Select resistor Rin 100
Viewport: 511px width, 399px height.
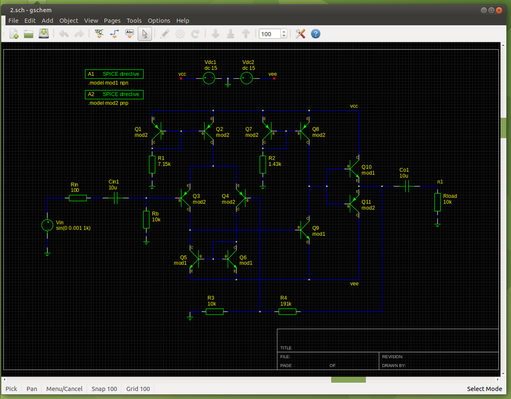[78, 198]
